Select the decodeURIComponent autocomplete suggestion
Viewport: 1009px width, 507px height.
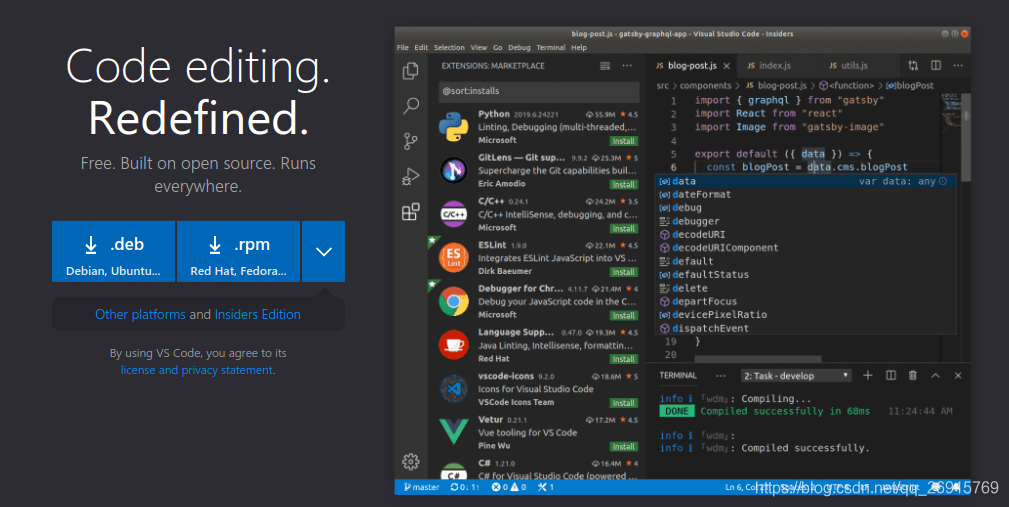(805, 248)
